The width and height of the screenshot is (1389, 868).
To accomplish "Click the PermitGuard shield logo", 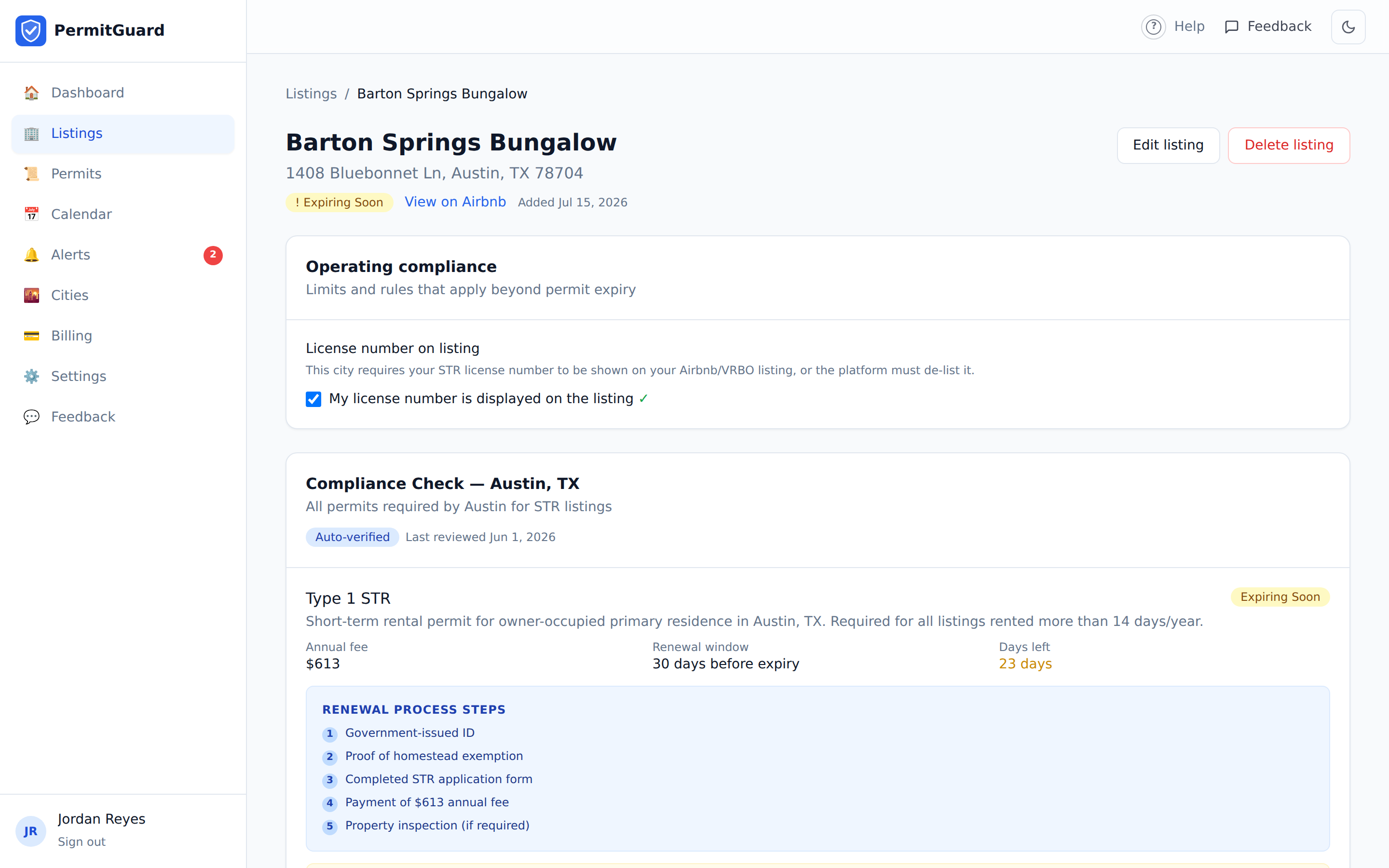I will (x=31, y=30).
